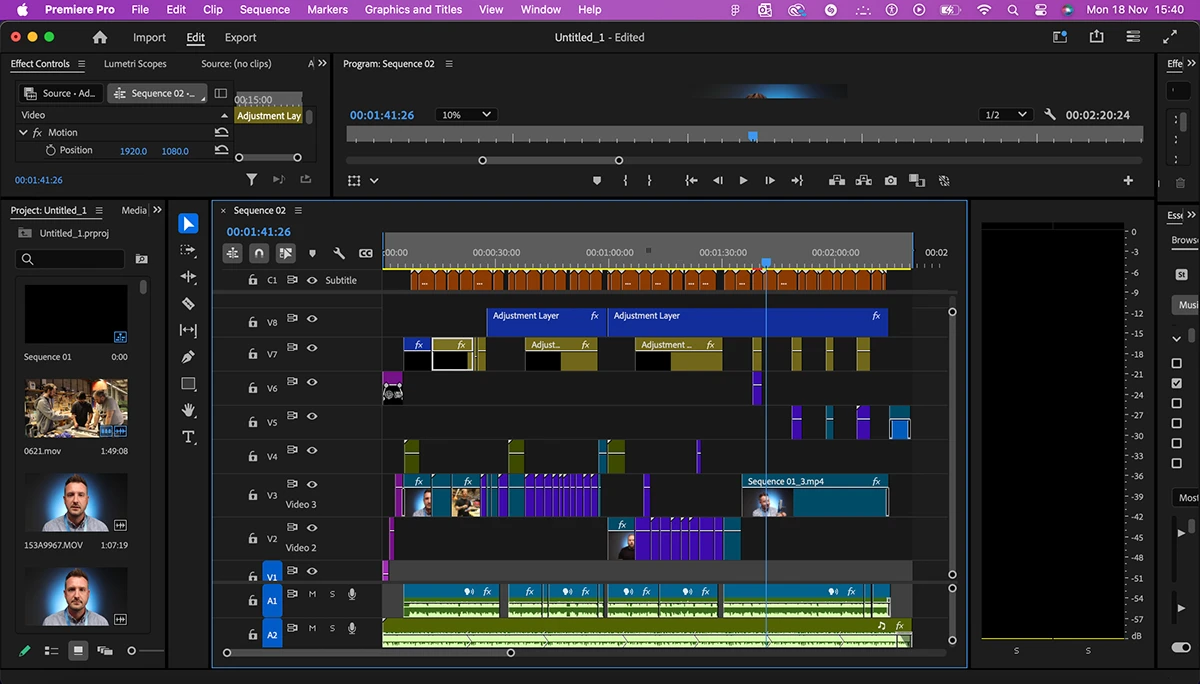Collapse the Motion effect section

click(x=24, y=132)
